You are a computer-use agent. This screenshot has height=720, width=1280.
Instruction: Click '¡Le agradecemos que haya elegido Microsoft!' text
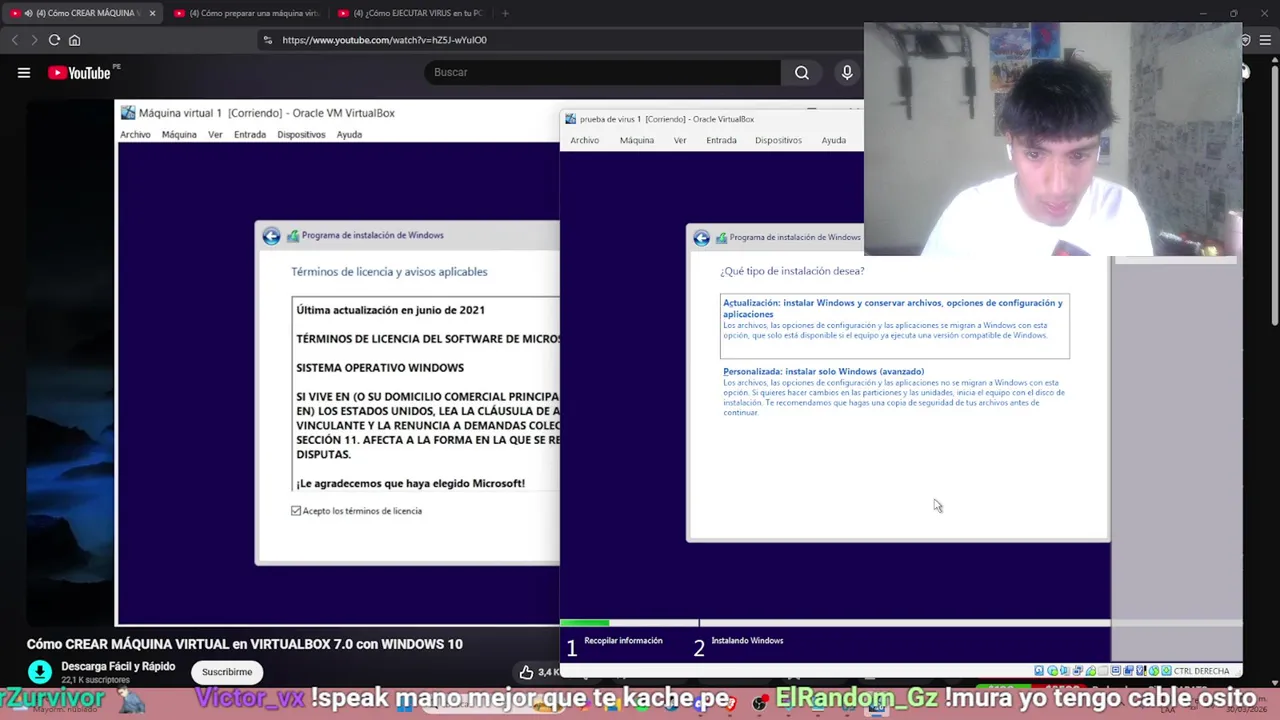point(410,484)
